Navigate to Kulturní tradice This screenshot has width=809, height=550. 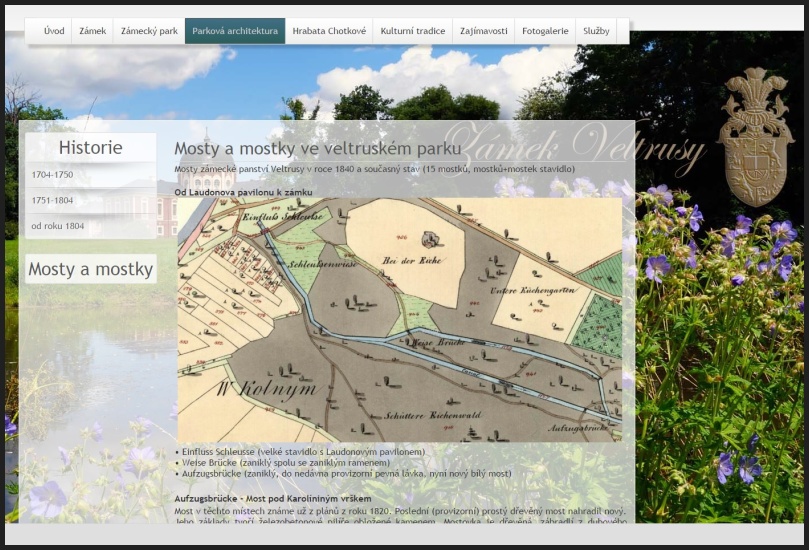412,31
